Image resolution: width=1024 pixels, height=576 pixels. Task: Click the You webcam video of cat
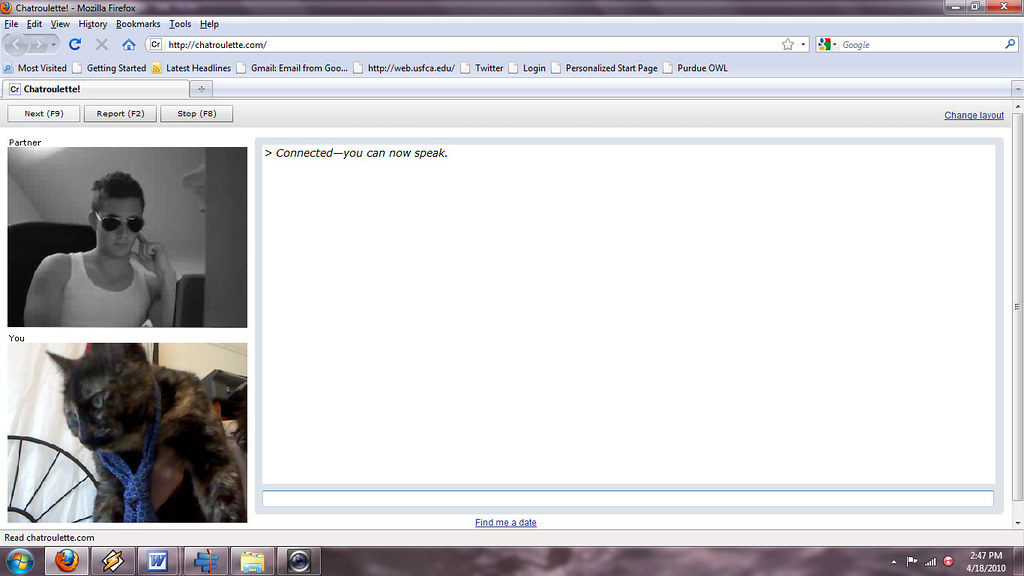(127, 432)
